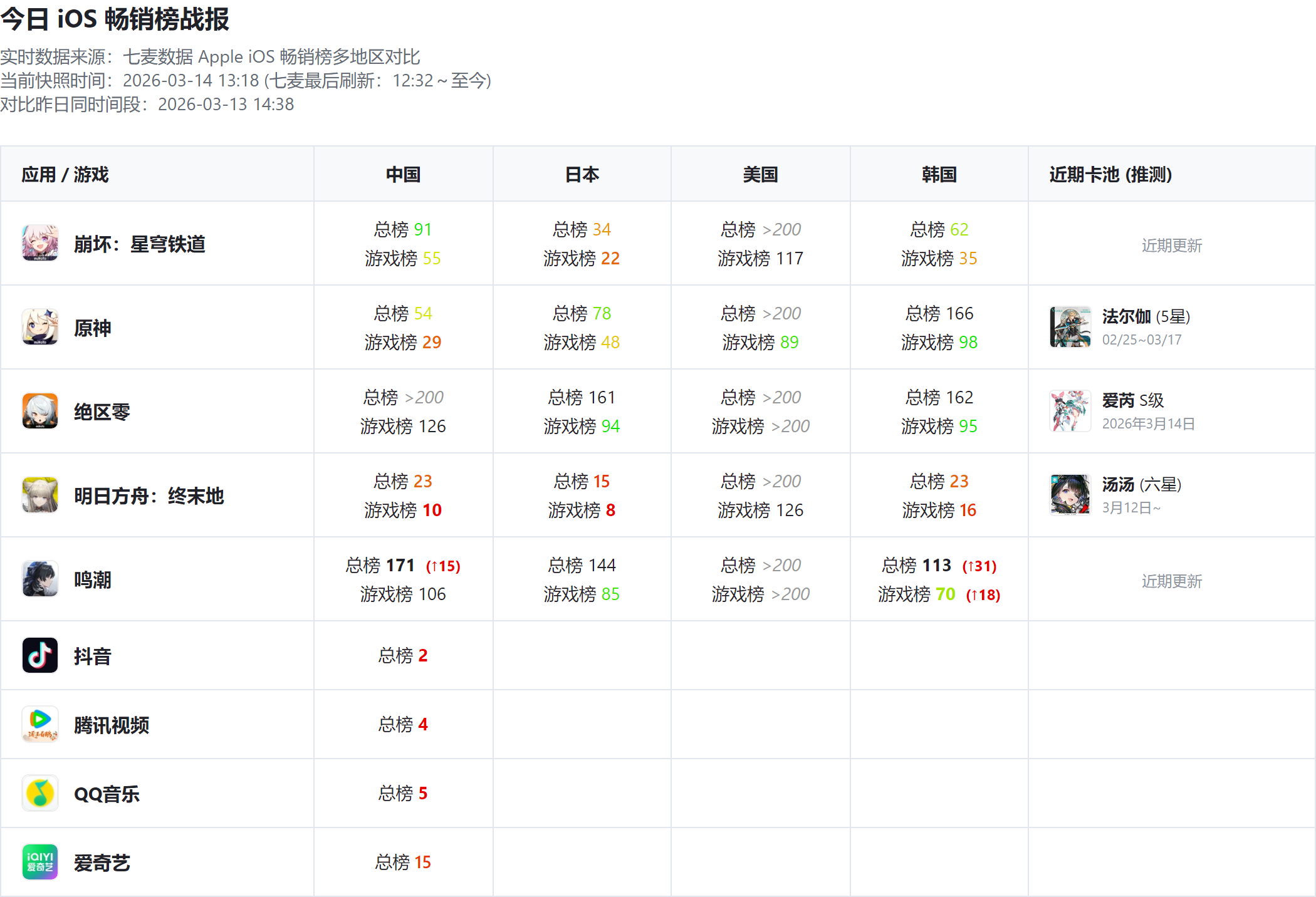Screen dimensions: 1316x897
Task: Click the 法尔伽 (5星) banner name
Action: click(1146, 316)
